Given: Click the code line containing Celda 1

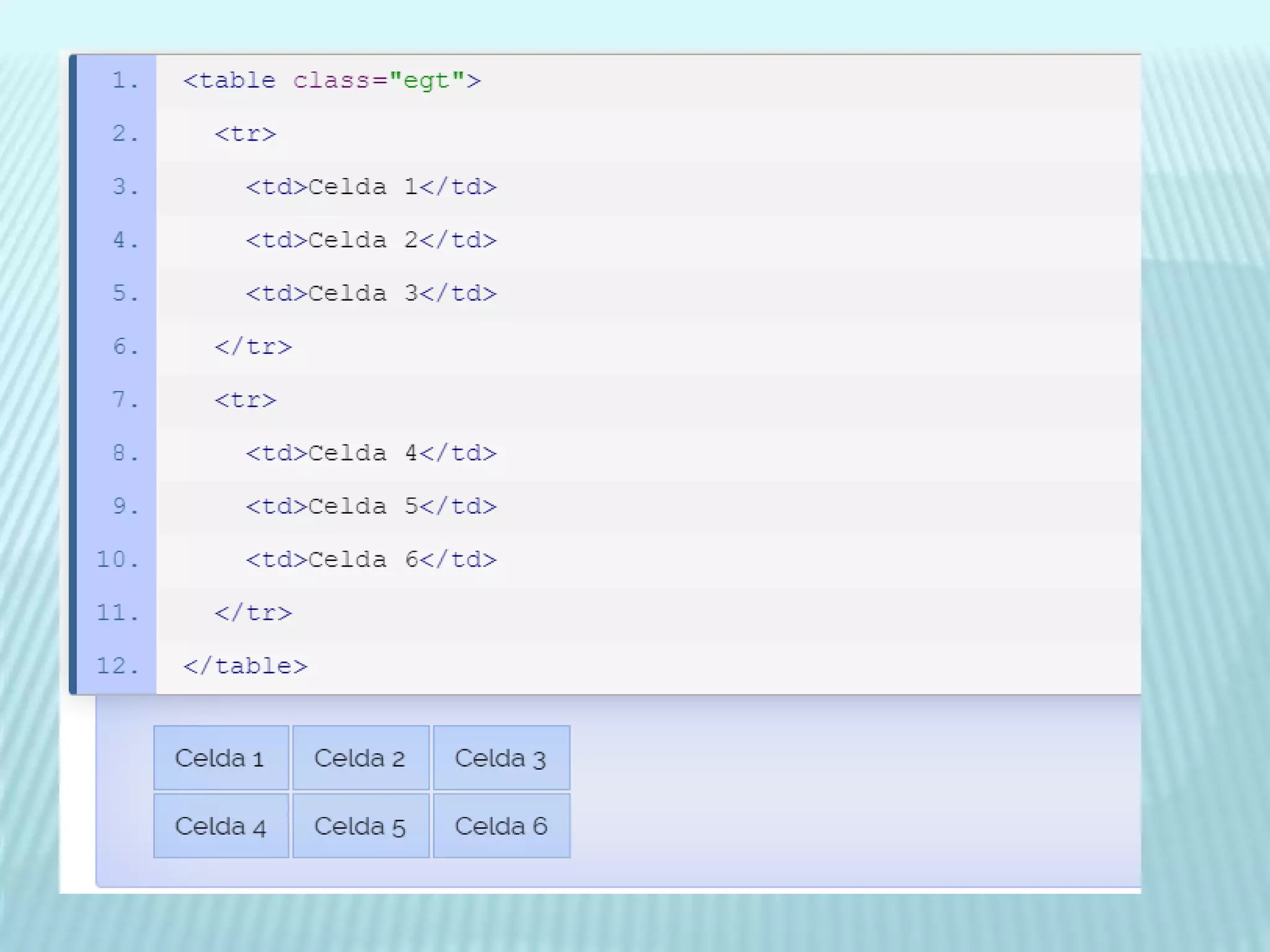Looking at the screenshot, I should pyautogui.click(x=371, y=187).
